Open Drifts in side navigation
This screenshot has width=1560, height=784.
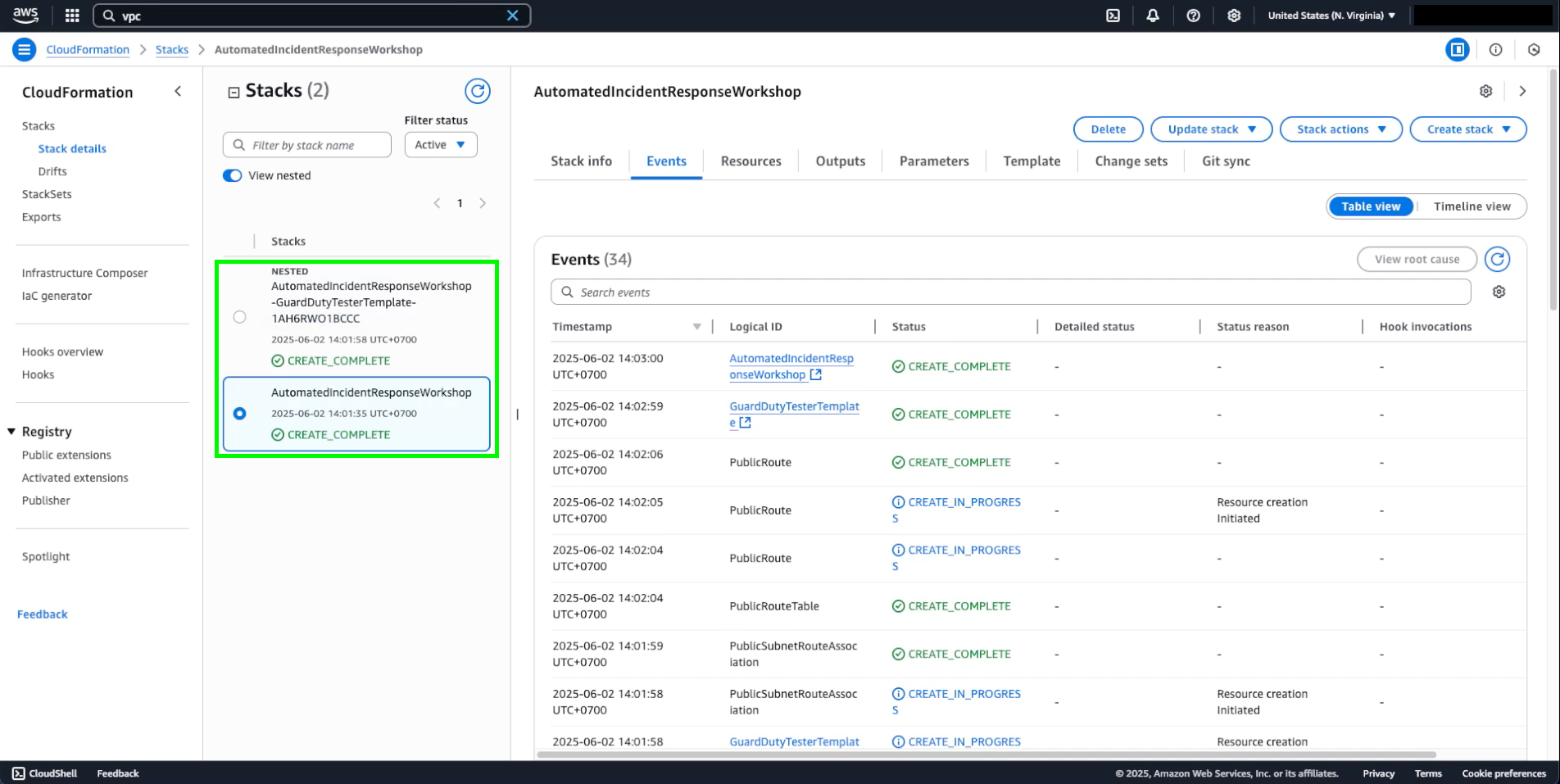pos(52,171)
